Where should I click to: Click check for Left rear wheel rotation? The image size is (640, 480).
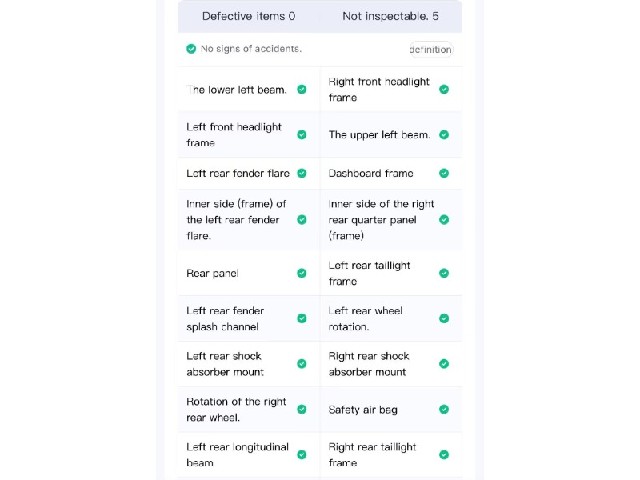[x=444, y=318]
